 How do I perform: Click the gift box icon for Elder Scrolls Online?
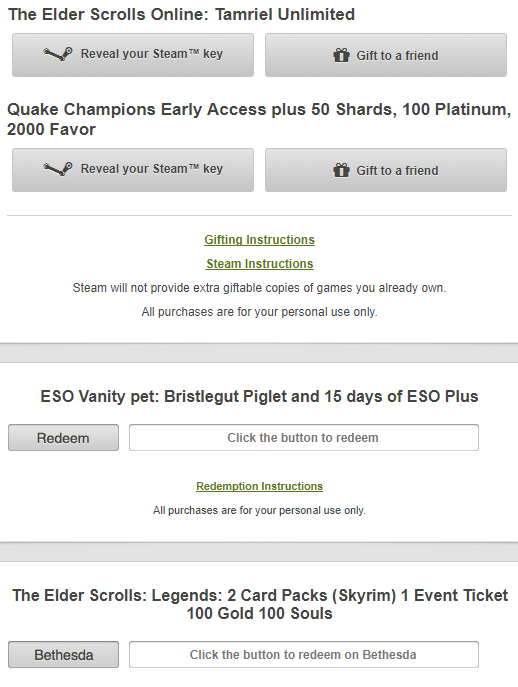click(341, 55)
